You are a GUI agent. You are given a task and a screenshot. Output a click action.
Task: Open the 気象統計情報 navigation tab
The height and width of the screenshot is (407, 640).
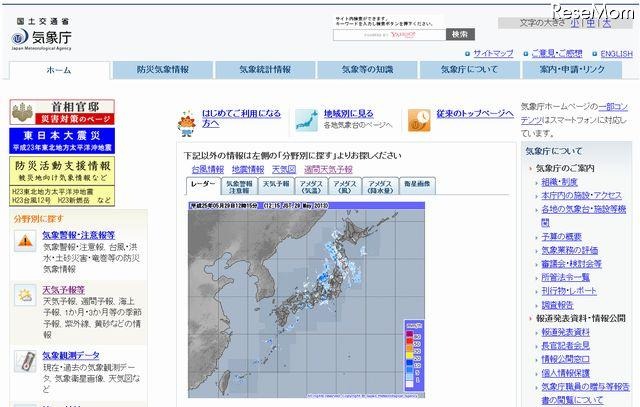pos(265,70)
